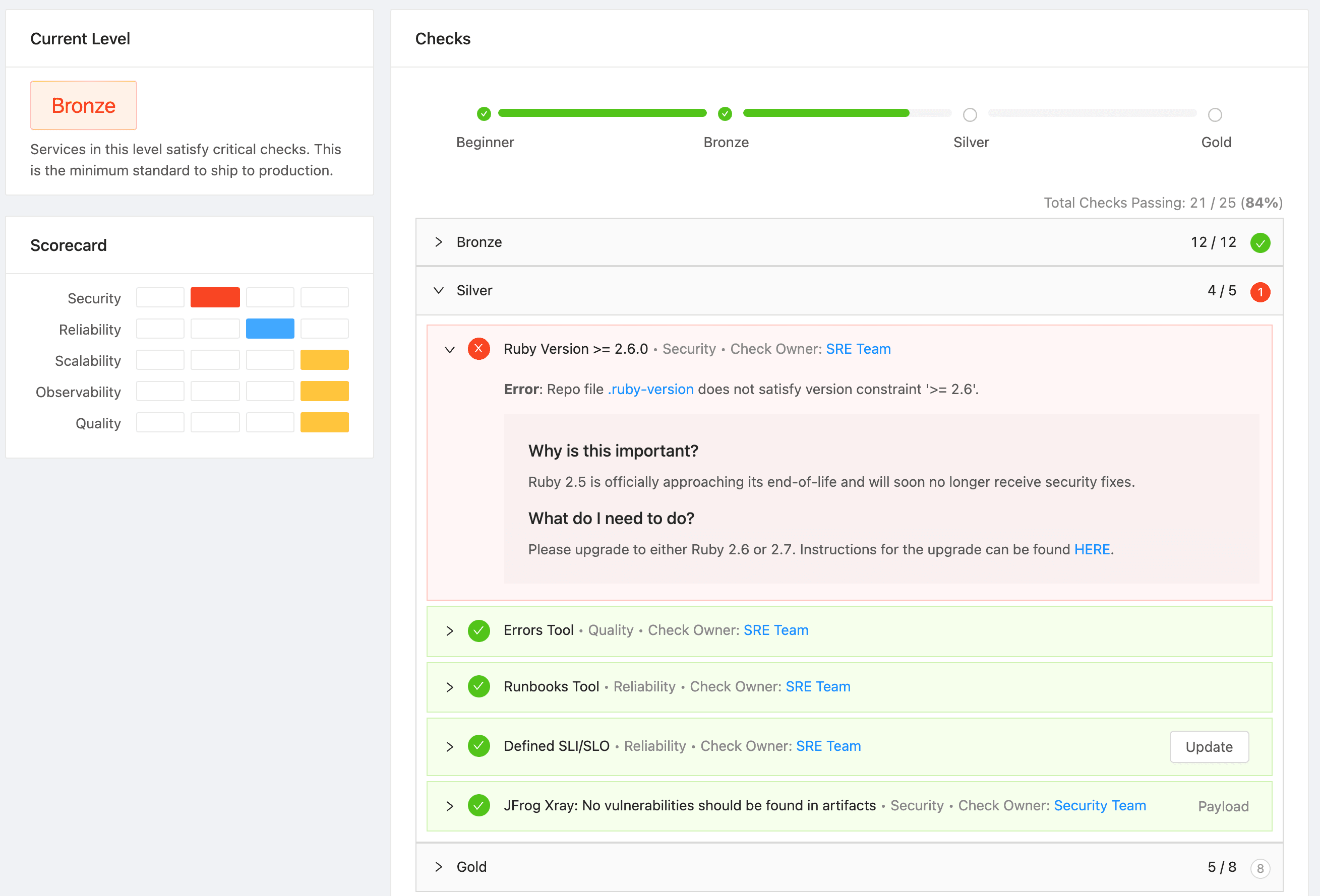This screenshot has width=1320, height=896.
Task: Click the Update button for Defined SLI/SLO
Action: [x=1209, y=747]
